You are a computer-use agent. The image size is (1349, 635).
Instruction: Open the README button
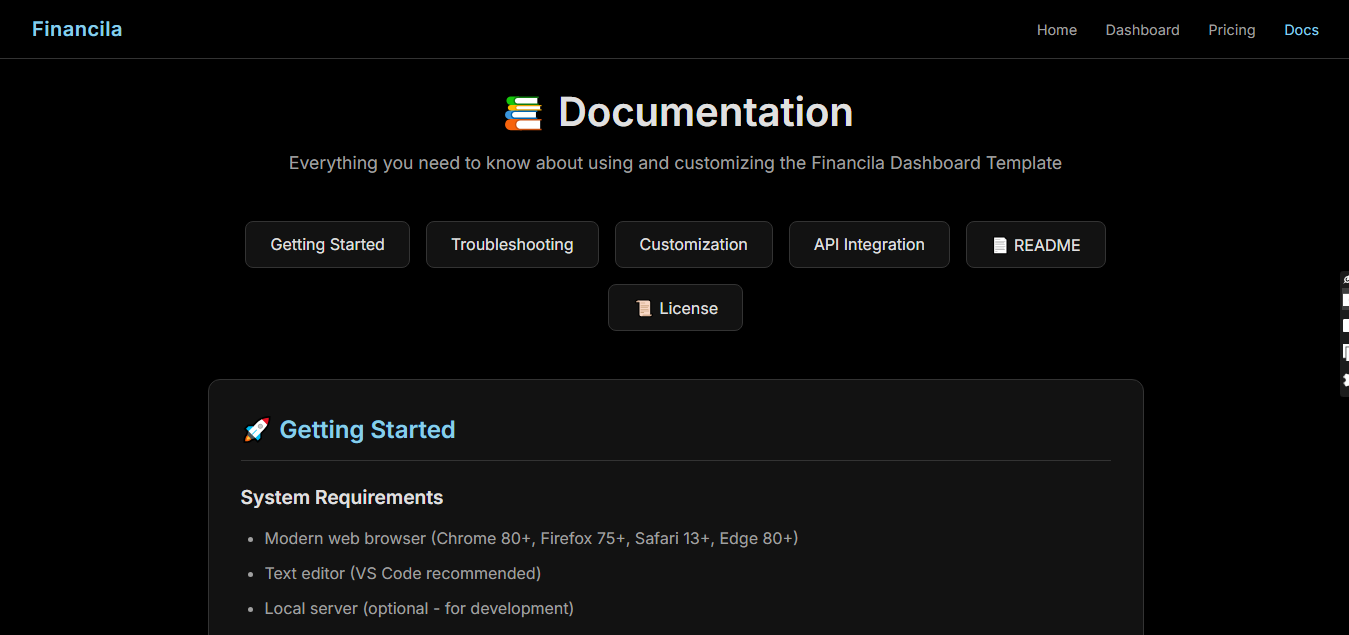click(x=1035, y=244)
